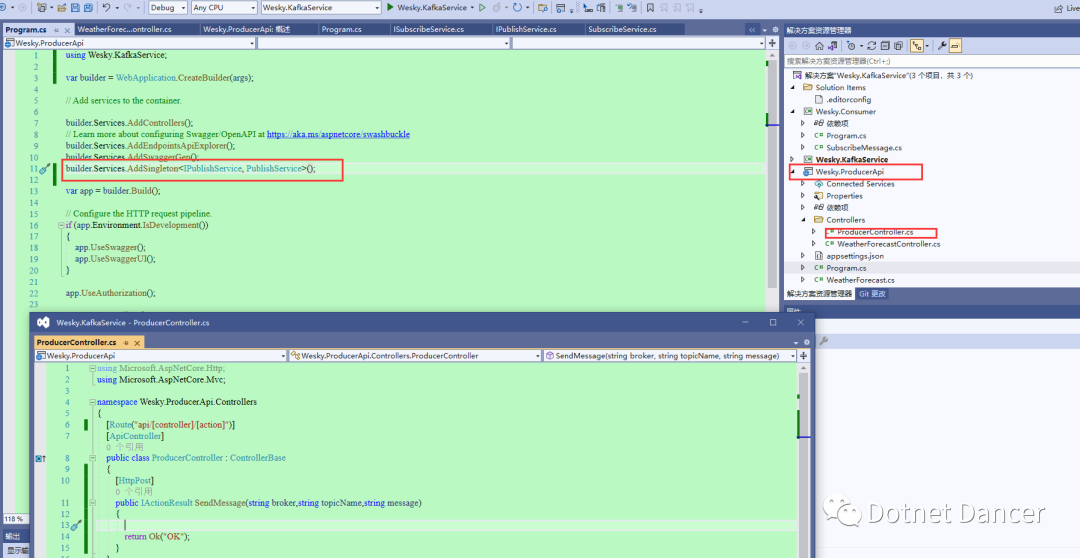Click the wrench icon in the Properties panel
The image size is (1080, 558).
(823, 341)
